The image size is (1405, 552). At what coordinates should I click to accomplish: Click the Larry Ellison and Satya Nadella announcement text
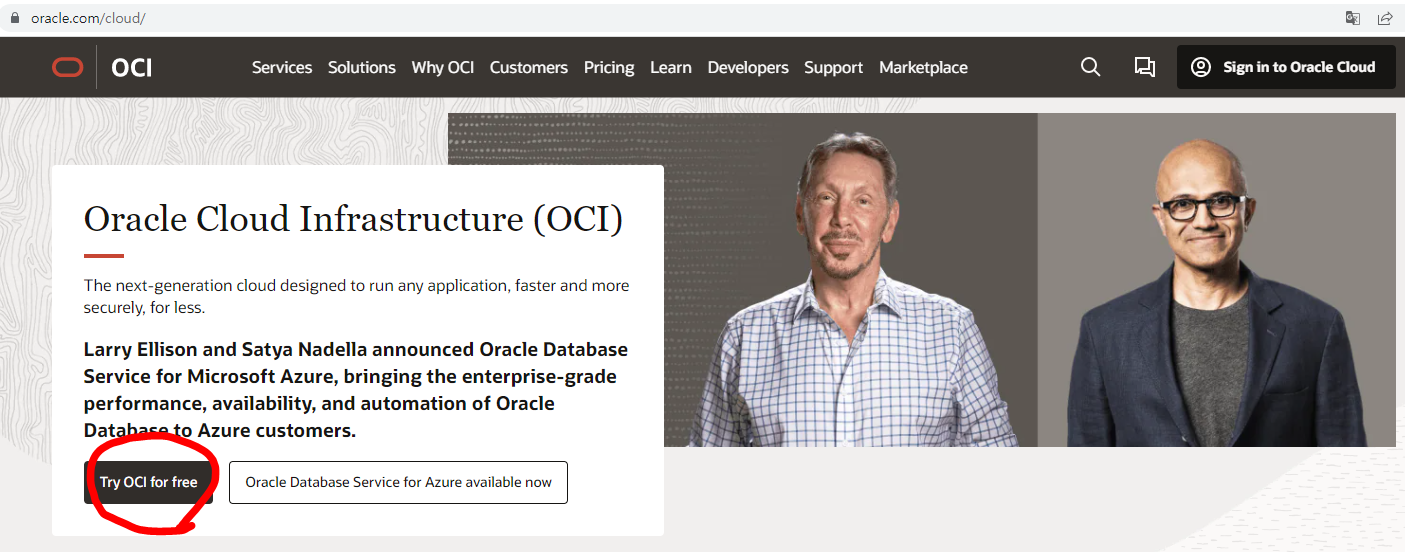[356, 390]
